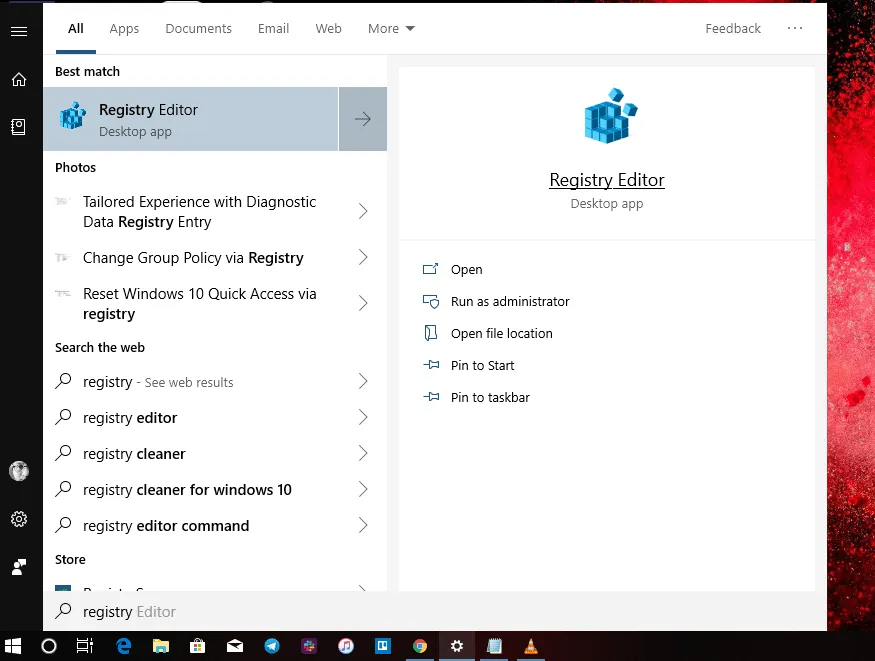The image size is (875, 661).
Task: Click the search box showing 'registry Editor'
Action: pyautogui.click(x=435, y=611)
